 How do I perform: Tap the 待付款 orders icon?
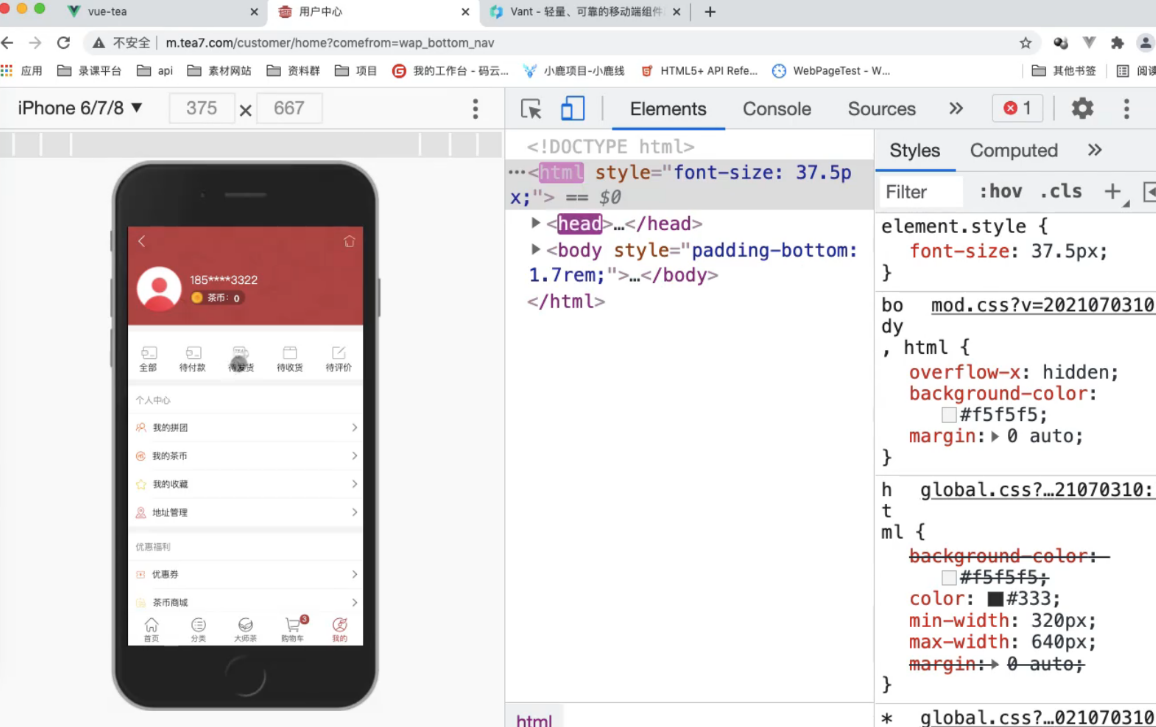(192, 358)
